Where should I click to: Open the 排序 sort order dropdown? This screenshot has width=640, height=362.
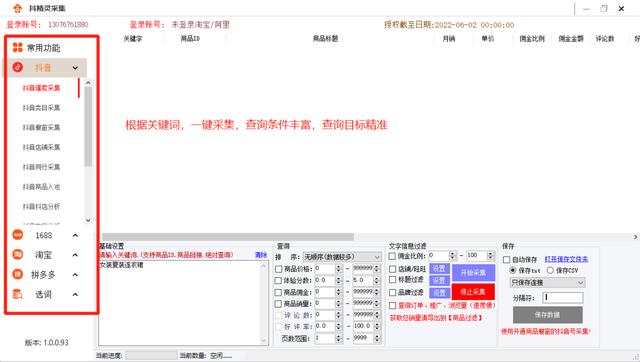[x=342, y=257]
